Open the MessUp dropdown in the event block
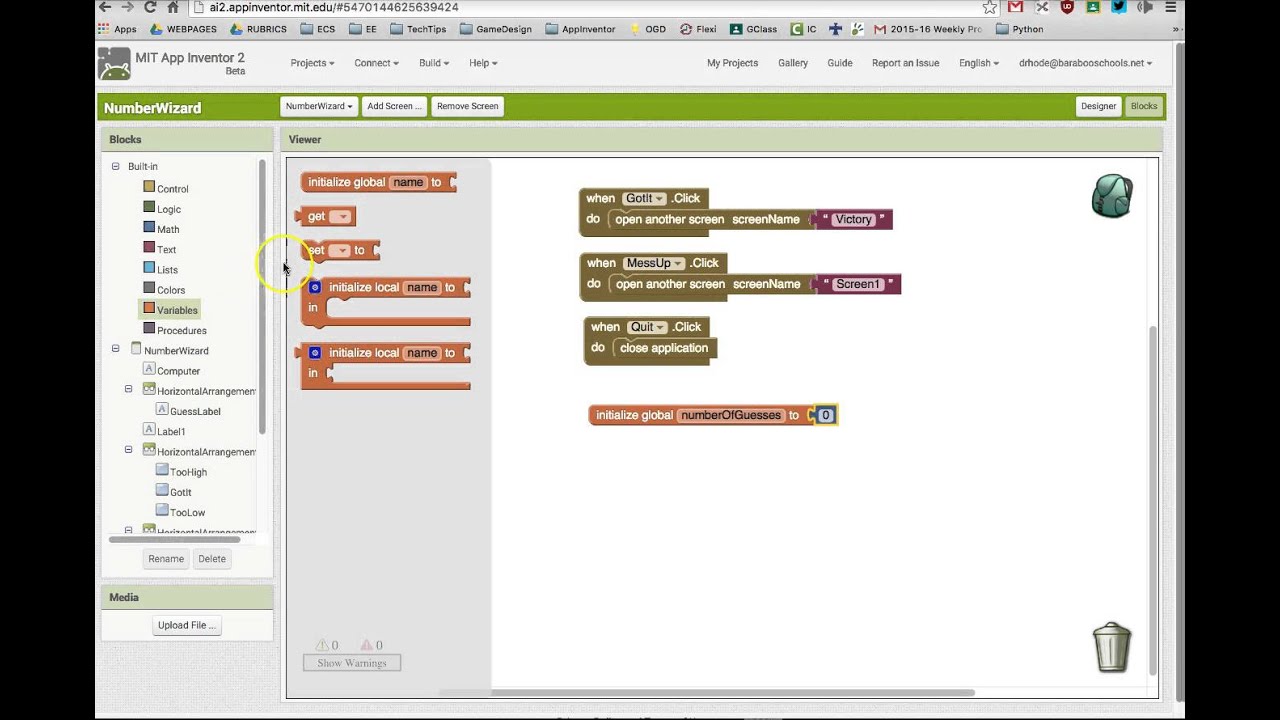The height and width of the screenshot is (720, 1280). [654, 263]
